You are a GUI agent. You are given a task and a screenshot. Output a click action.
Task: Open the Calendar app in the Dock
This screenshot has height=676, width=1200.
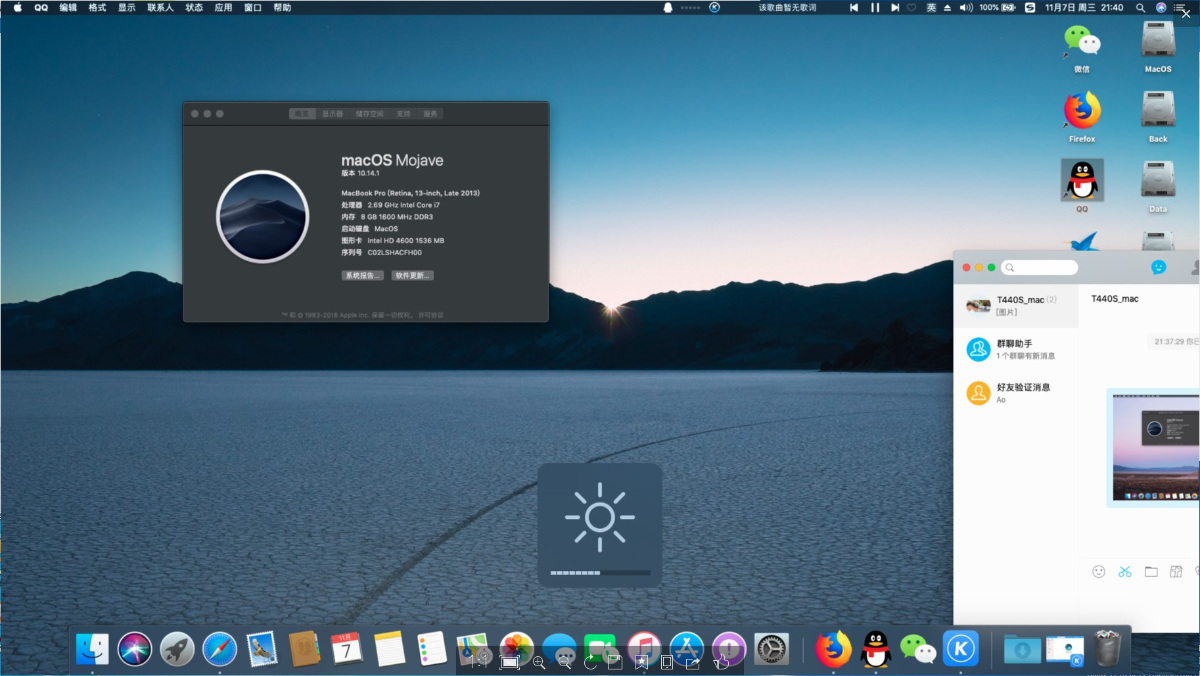[x=346, y=649]
